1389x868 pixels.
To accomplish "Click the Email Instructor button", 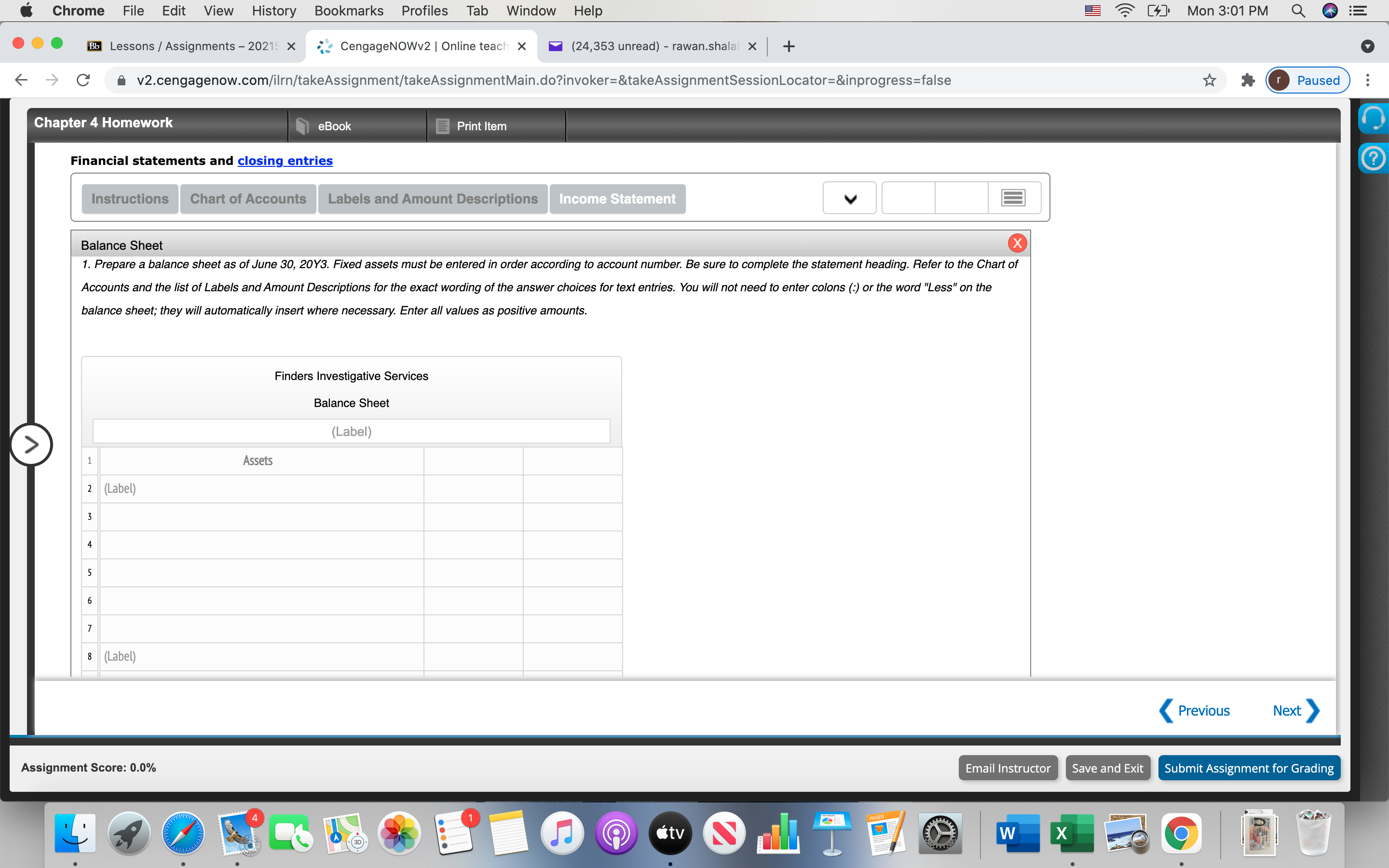I will coord(1008,768).
